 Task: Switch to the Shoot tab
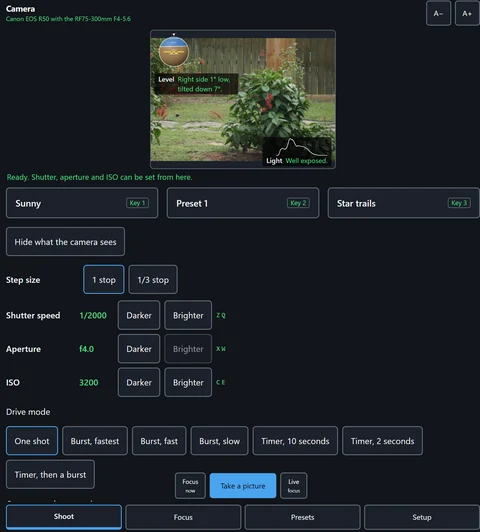pyautogui.click(x=64, y=517)
